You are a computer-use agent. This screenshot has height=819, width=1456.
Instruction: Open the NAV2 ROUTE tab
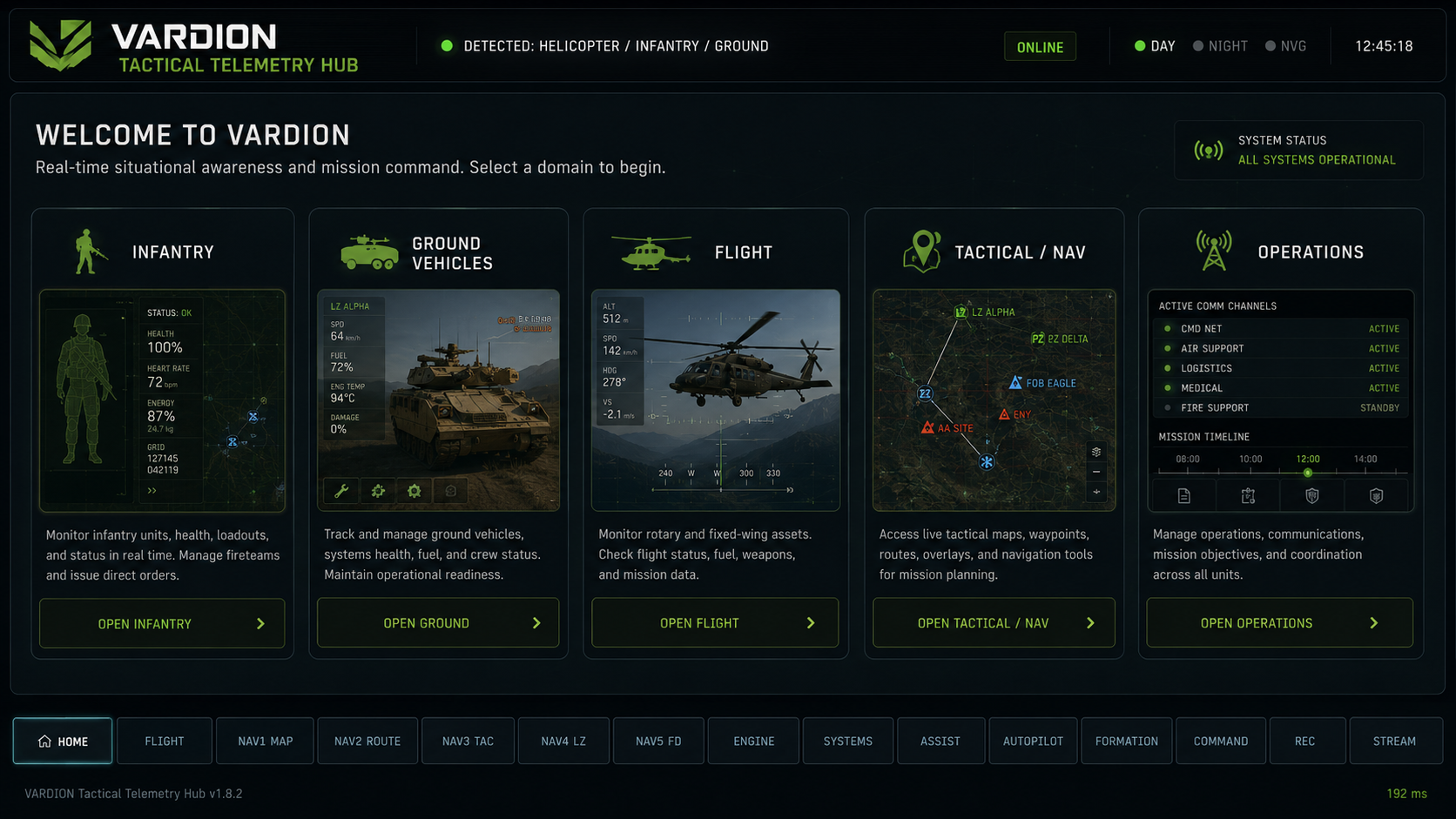(367, 741)
